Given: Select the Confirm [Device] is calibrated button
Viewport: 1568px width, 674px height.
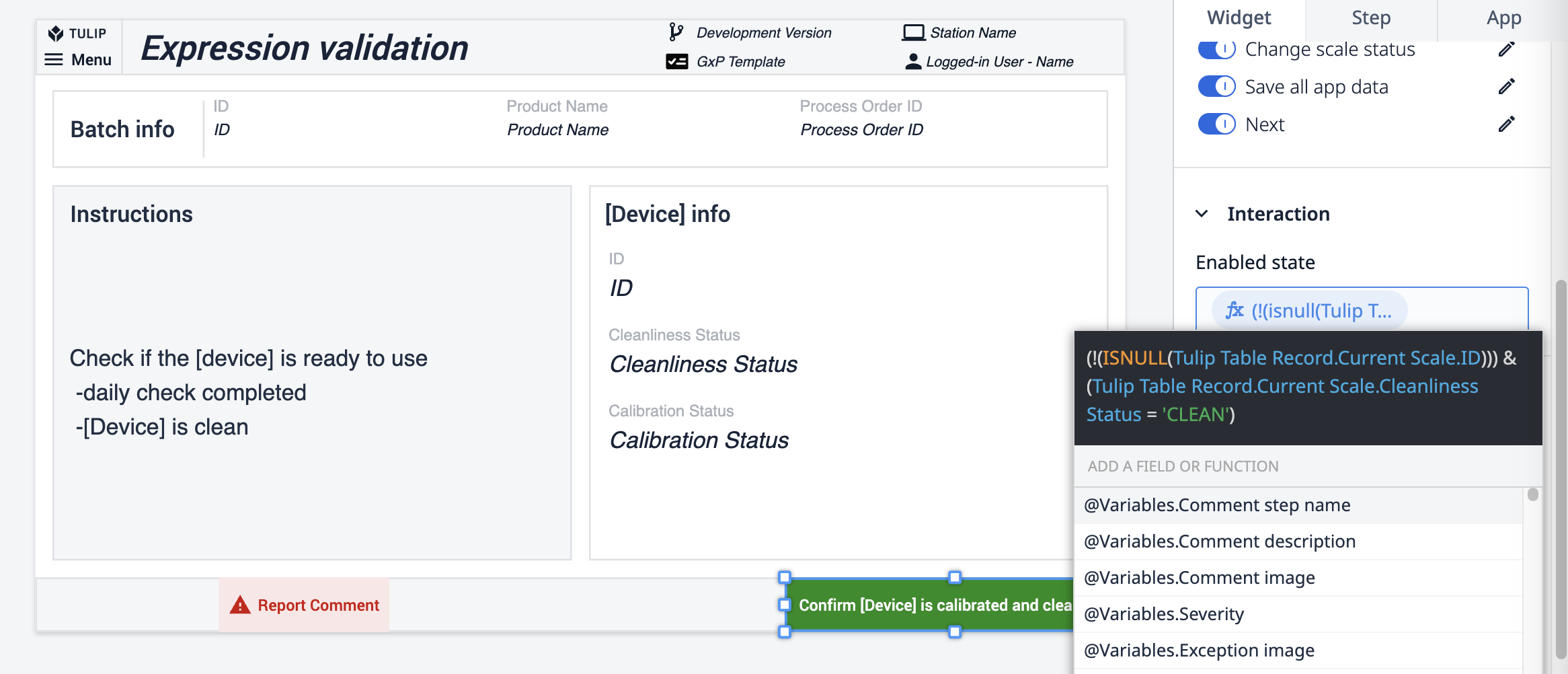Looking at the screenshot, I should tap(929, 605).
